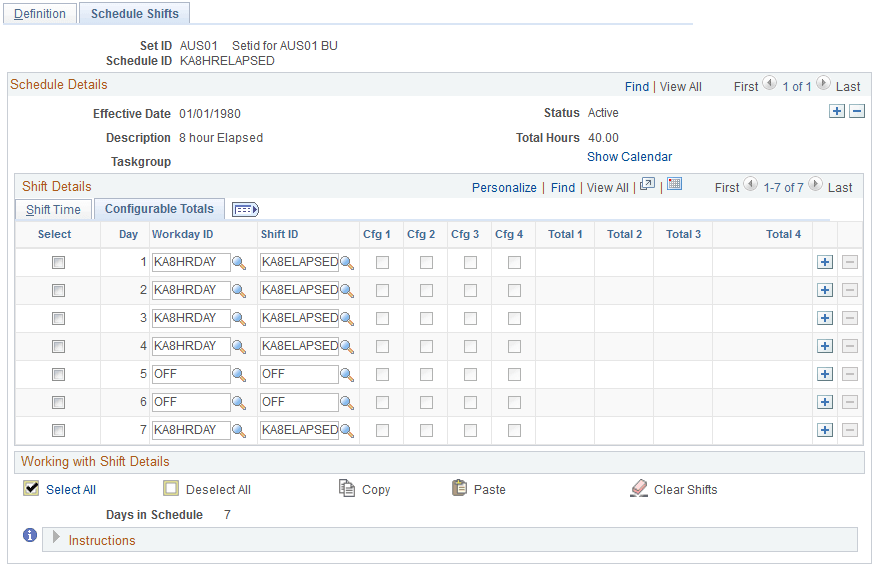Toggle Cfg 1 checkbox for day 1
Screen dimensions: 876x567
tap(382, 263)
